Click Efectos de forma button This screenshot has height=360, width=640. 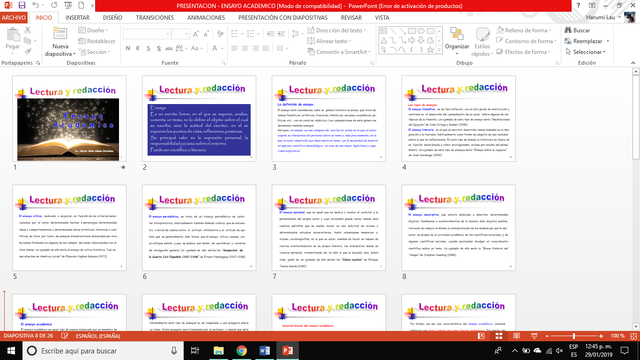(x=524, y=52)
